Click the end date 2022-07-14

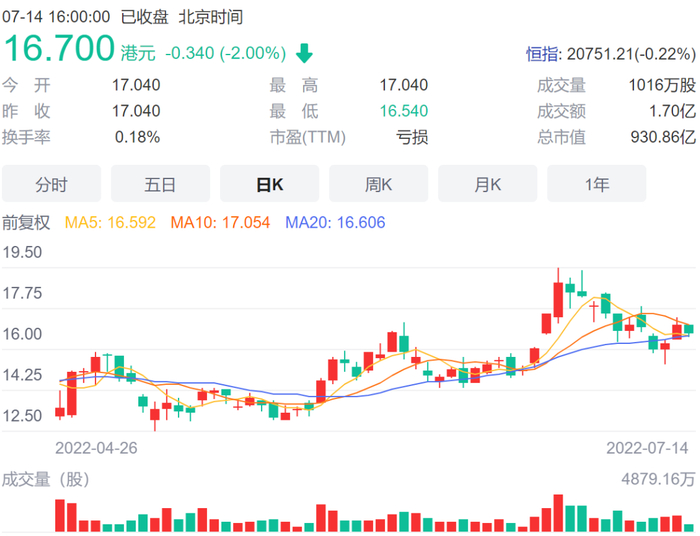(x=647, y=448)
